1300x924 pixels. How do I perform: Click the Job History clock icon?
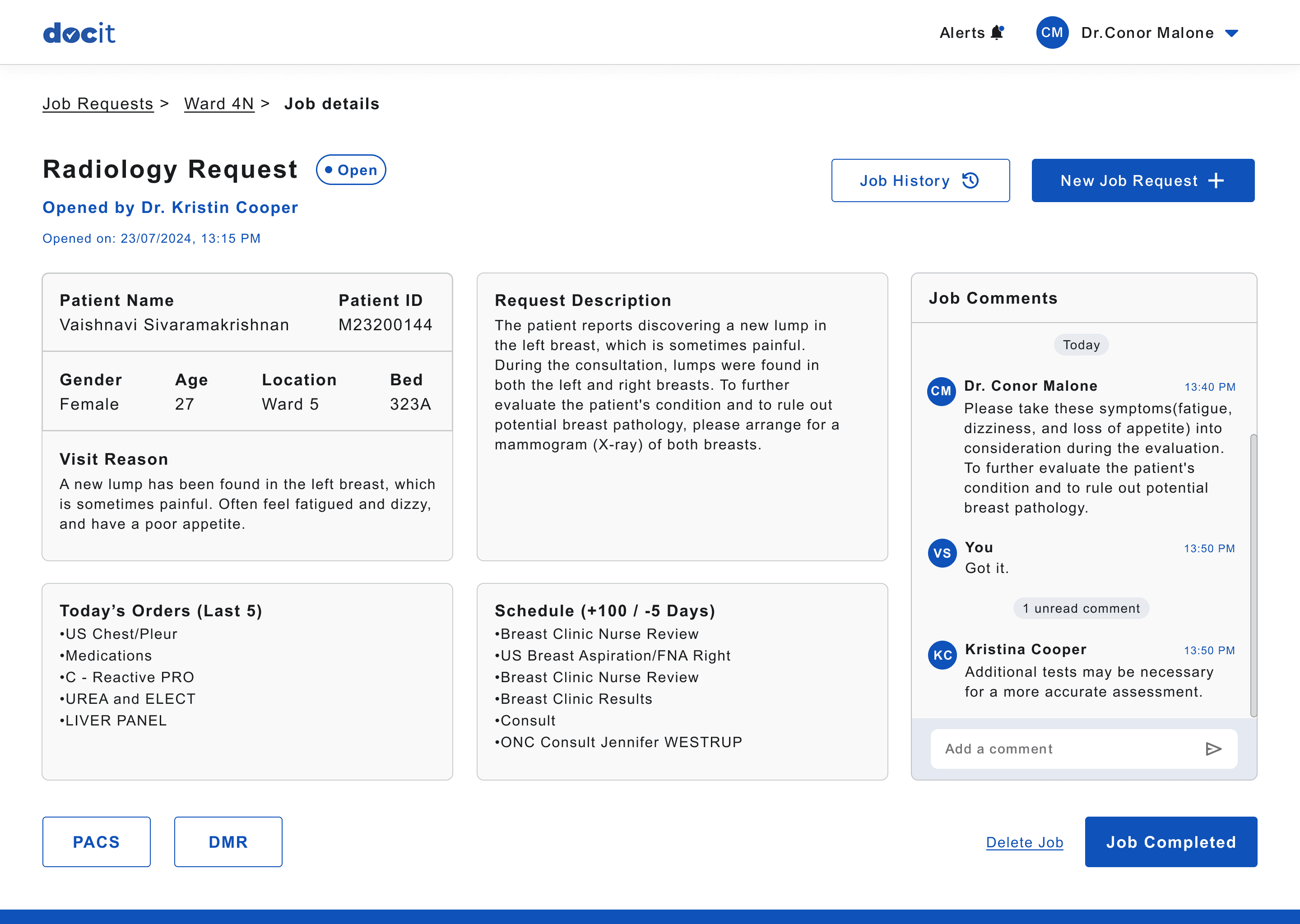point(970,180)
